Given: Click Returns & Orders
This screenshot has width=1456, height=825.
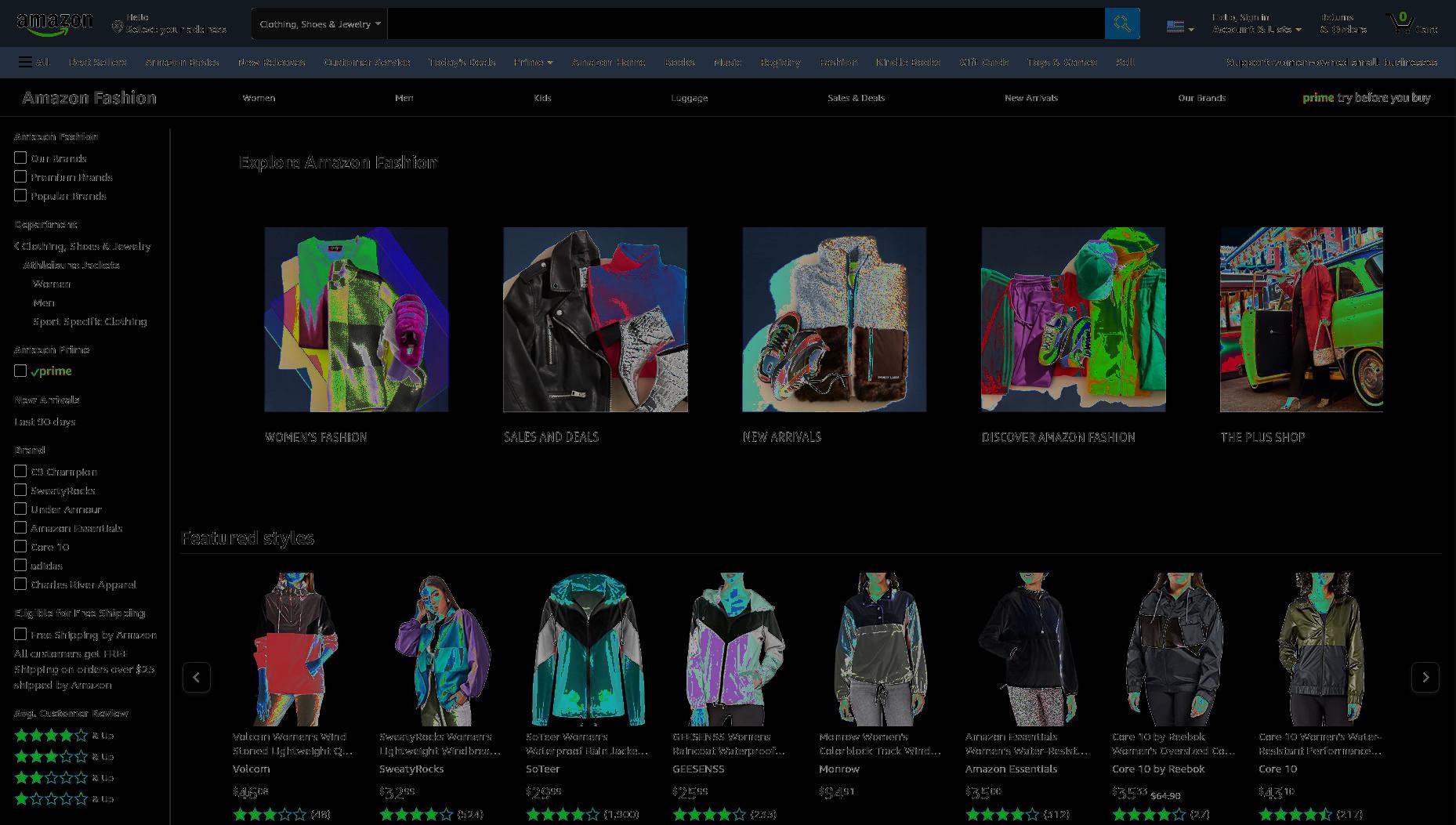Looking at the screenshot, I should [x=1343, y=24].
